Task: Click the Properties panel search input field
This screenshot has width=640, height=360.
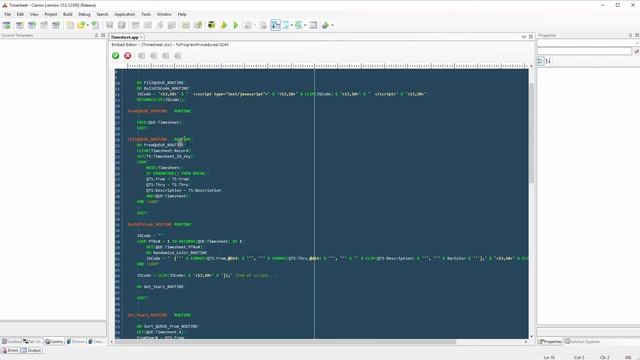Action: (x=584, y=51)
